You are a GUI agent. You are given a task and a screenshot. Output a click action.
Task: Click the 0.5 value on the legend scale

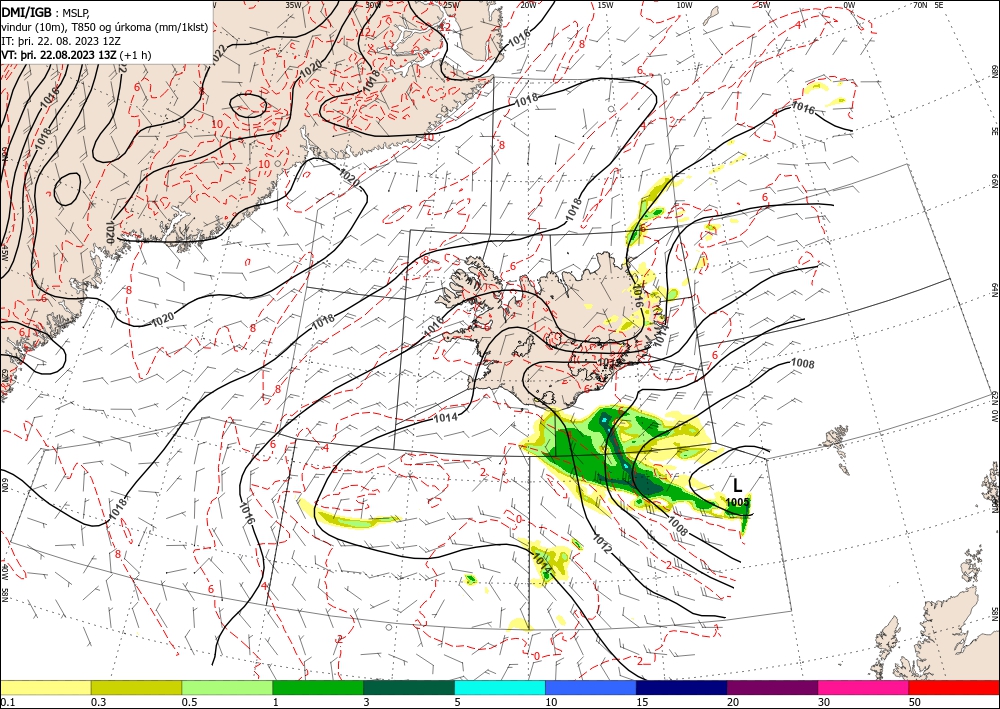point(189,701)
